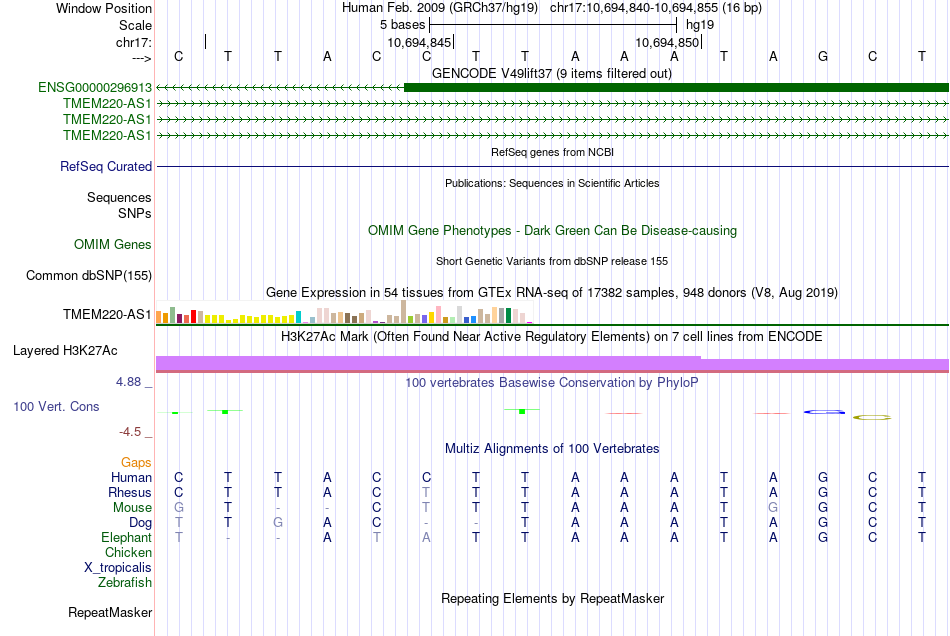Click OMIM Gene Phenotypes title text
This screenshot has height=636, width=950.
tap(552, 231)
